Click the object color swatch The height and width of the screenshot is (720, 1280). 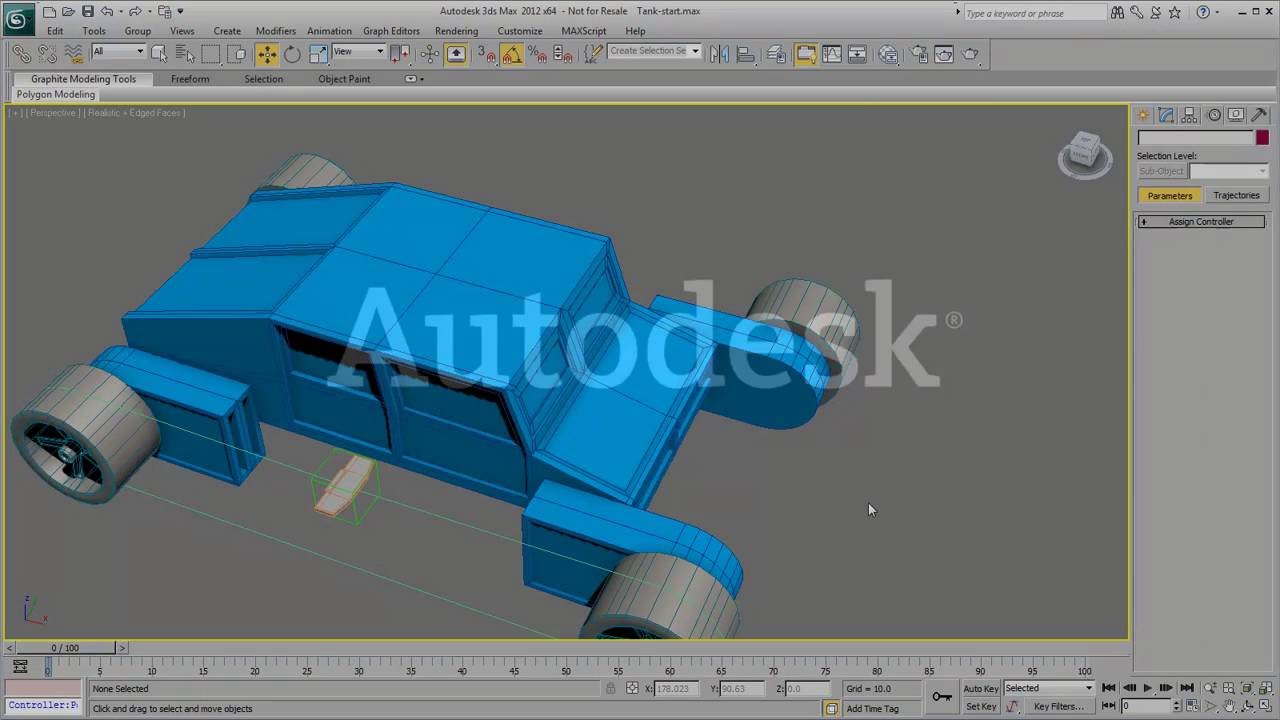(x=1262, y=138)
